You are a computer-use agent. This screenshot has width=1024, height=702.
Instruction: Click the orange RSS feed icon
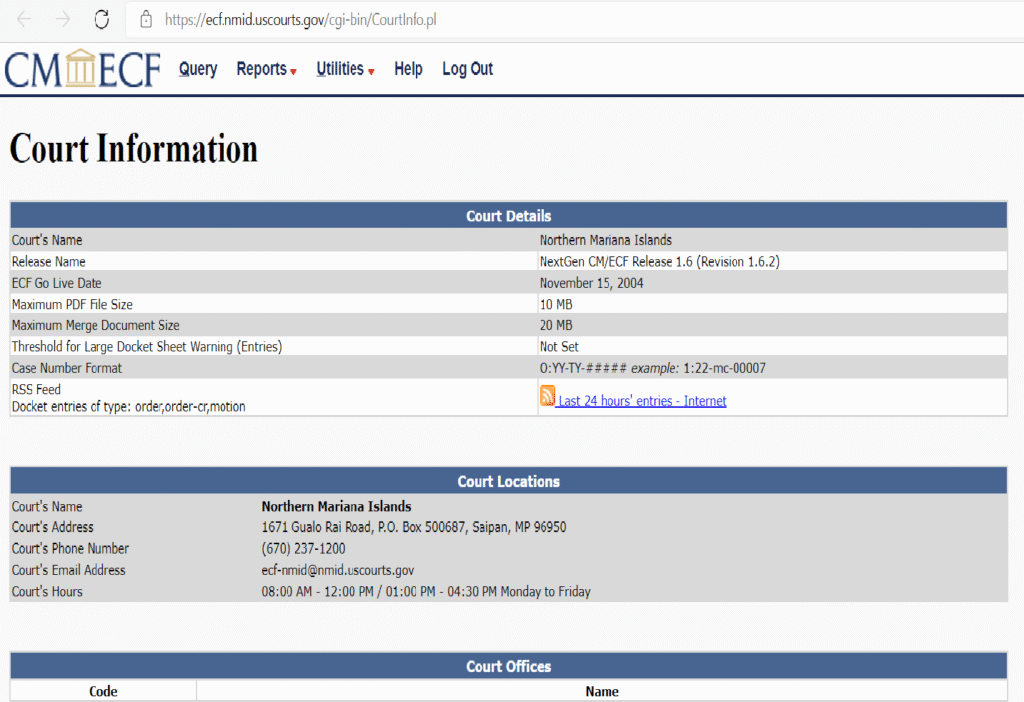[x=548, y=397]
